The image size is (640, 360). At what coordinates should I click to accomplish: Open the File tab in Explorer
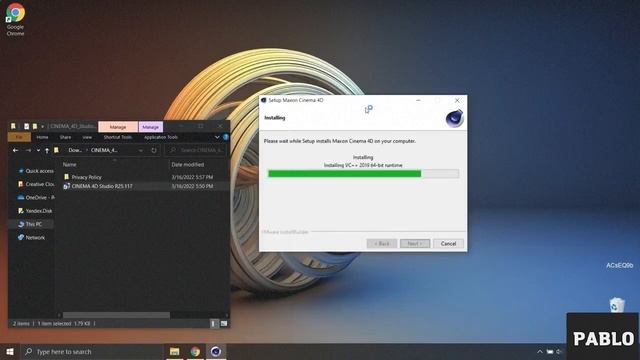[x=19, y=137]
